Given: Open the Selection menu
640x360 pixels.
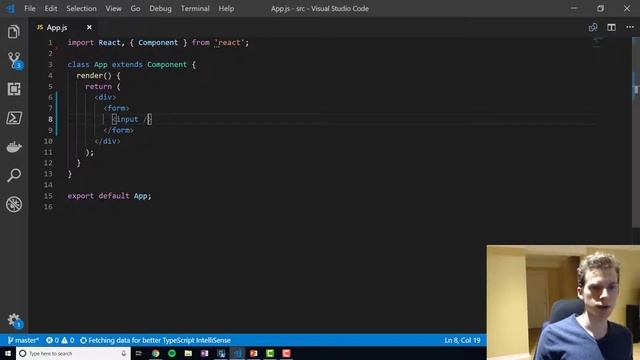Looking at the screenshot, I should click(81, 9).
